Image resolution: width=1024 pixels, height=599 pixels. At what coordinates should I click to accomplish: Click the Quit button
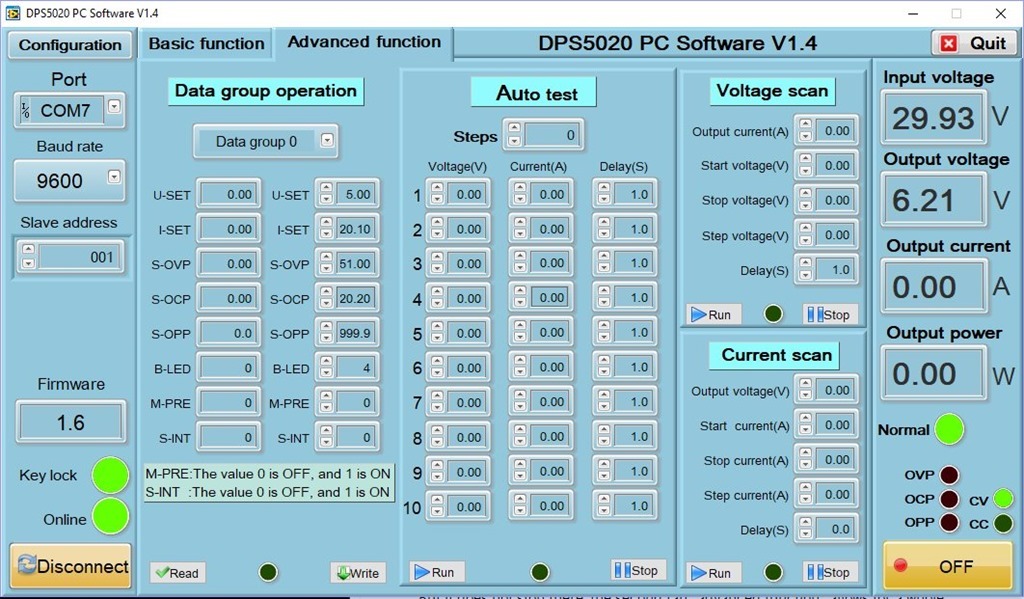974,43
